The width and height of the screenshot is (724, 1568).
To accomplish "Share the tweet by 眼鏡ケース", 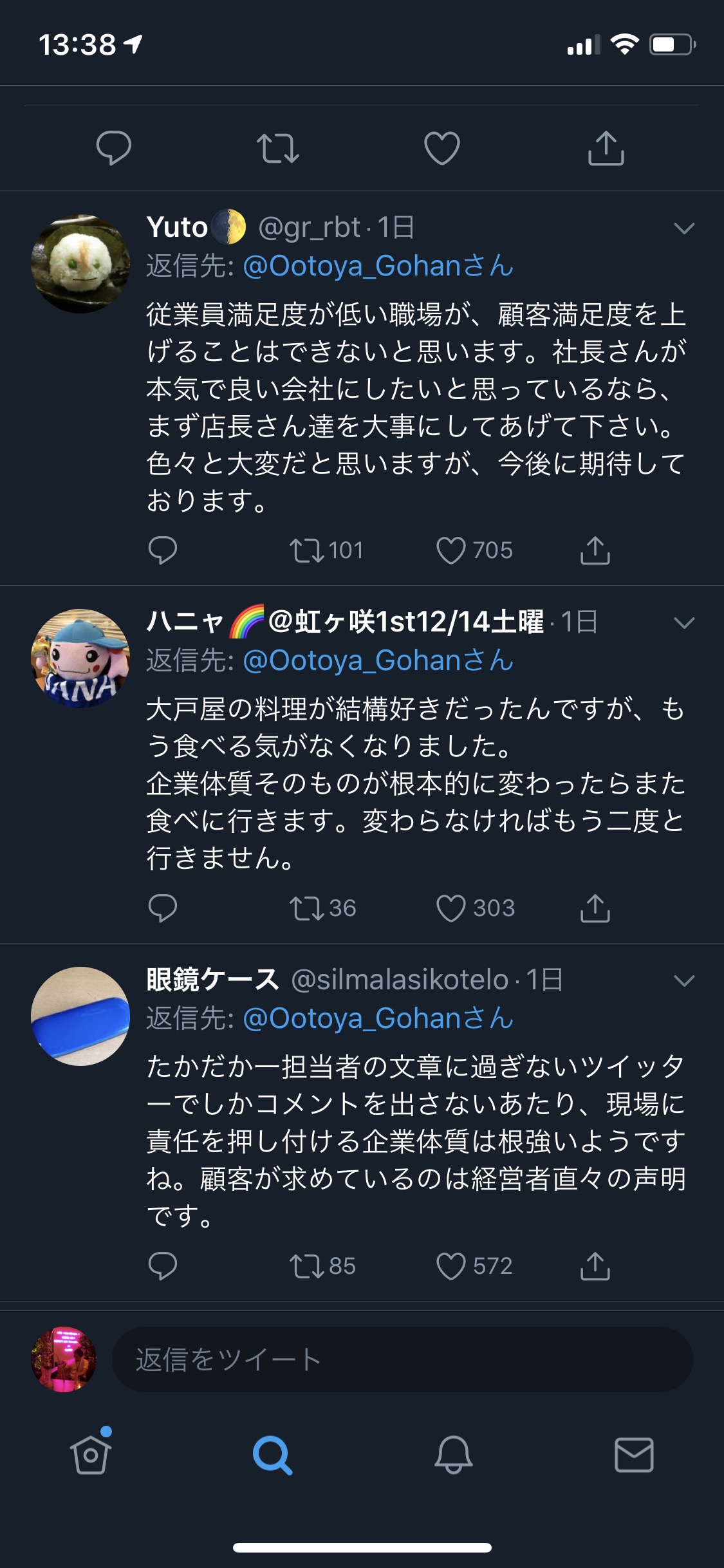I will click(595, 1266).
